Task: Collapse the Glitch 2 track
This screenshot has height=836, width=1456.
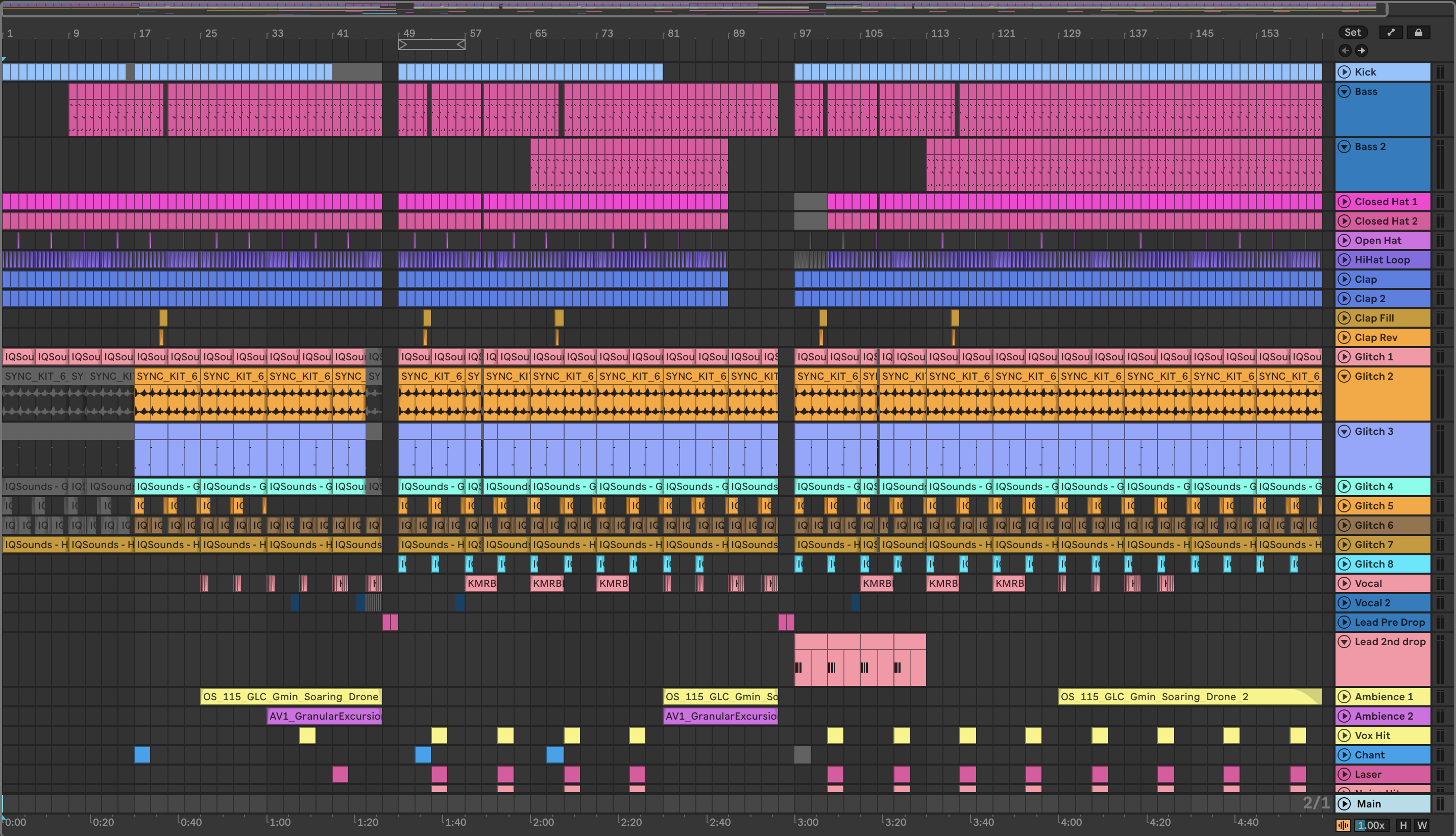Action: 1344,376
